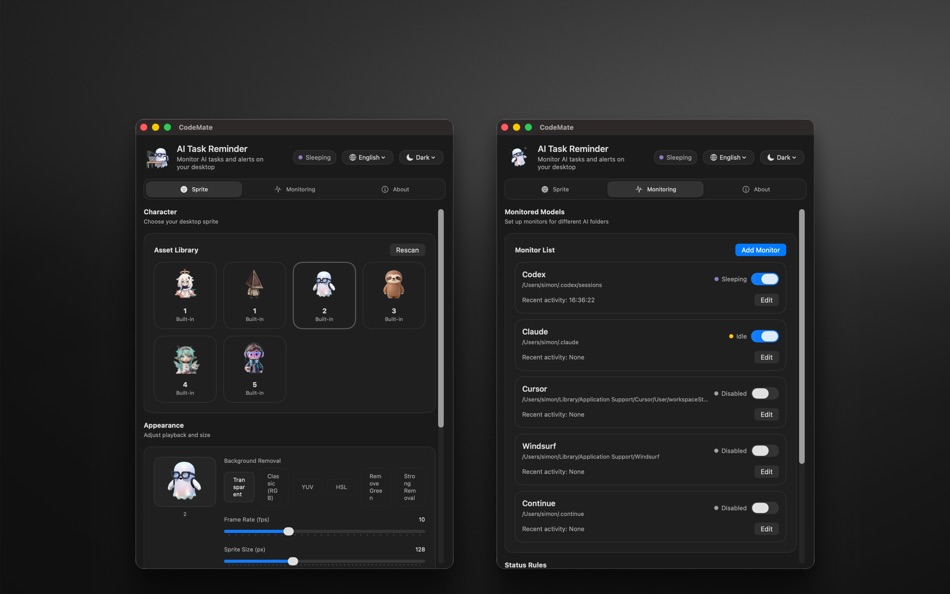
Task: Toggle the Claude monitor switch
Action: point(765,336)
